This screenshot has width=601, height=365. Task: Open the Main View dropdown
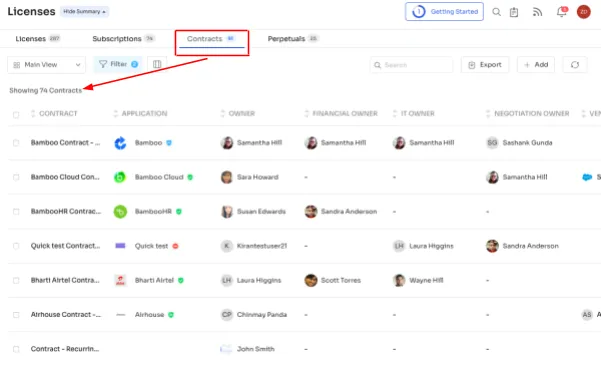tap(46, 65)
